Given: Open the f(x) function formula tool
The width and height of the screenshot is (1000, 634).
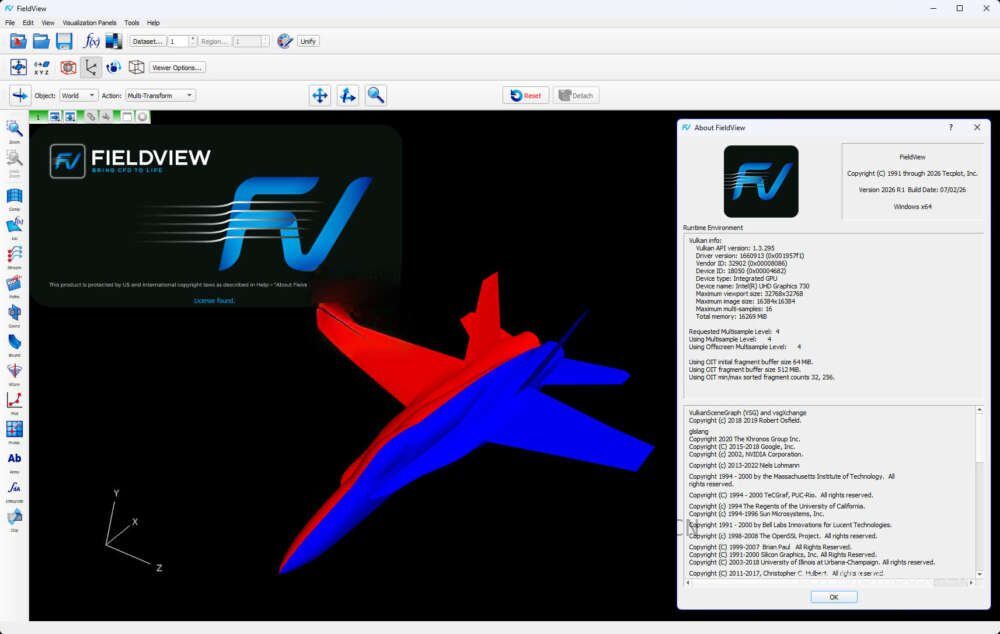Looking at the screenshot, I should tap(91, 41).
